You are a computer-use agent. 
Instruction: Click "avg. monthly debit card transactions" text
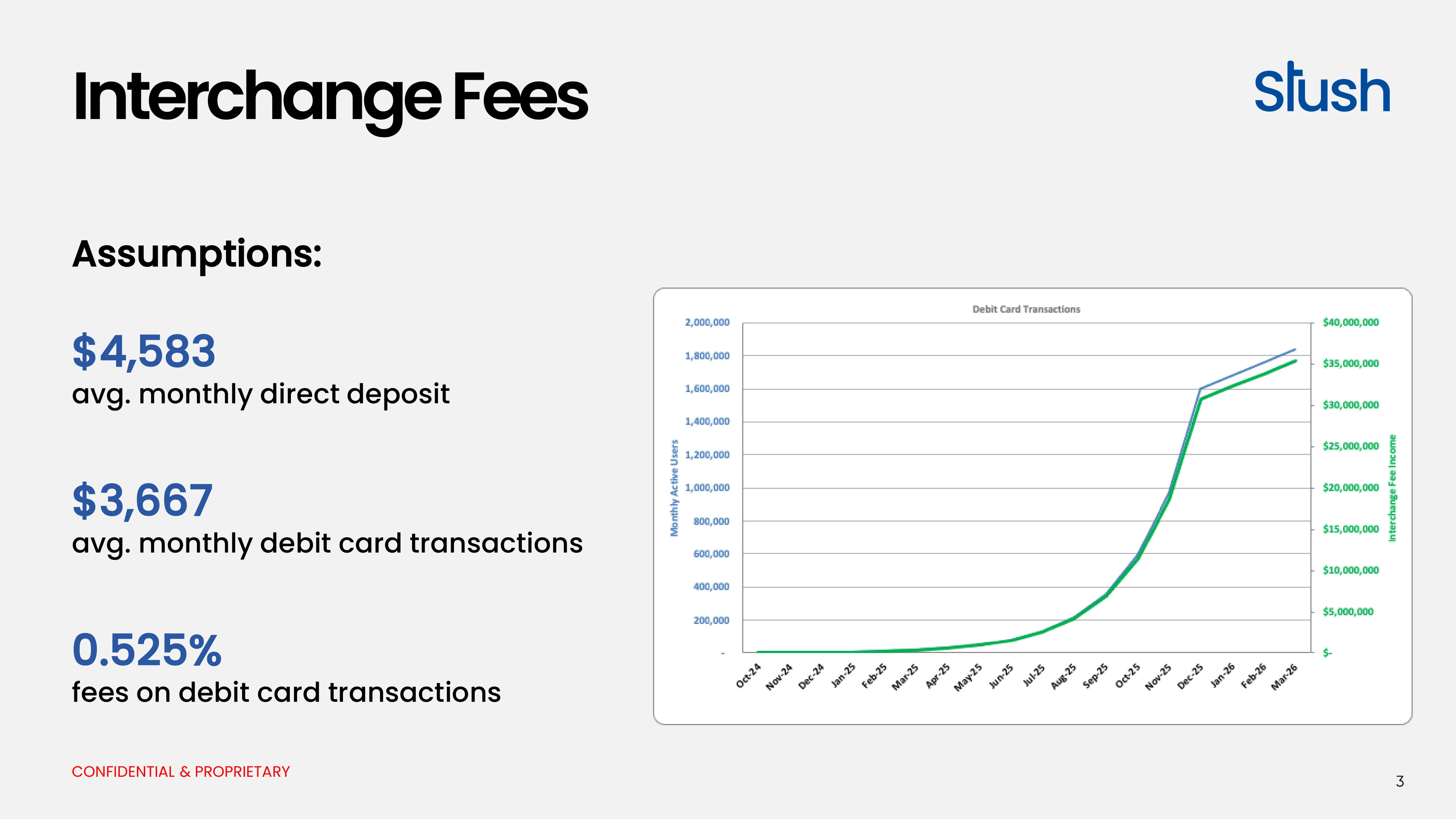327,543
